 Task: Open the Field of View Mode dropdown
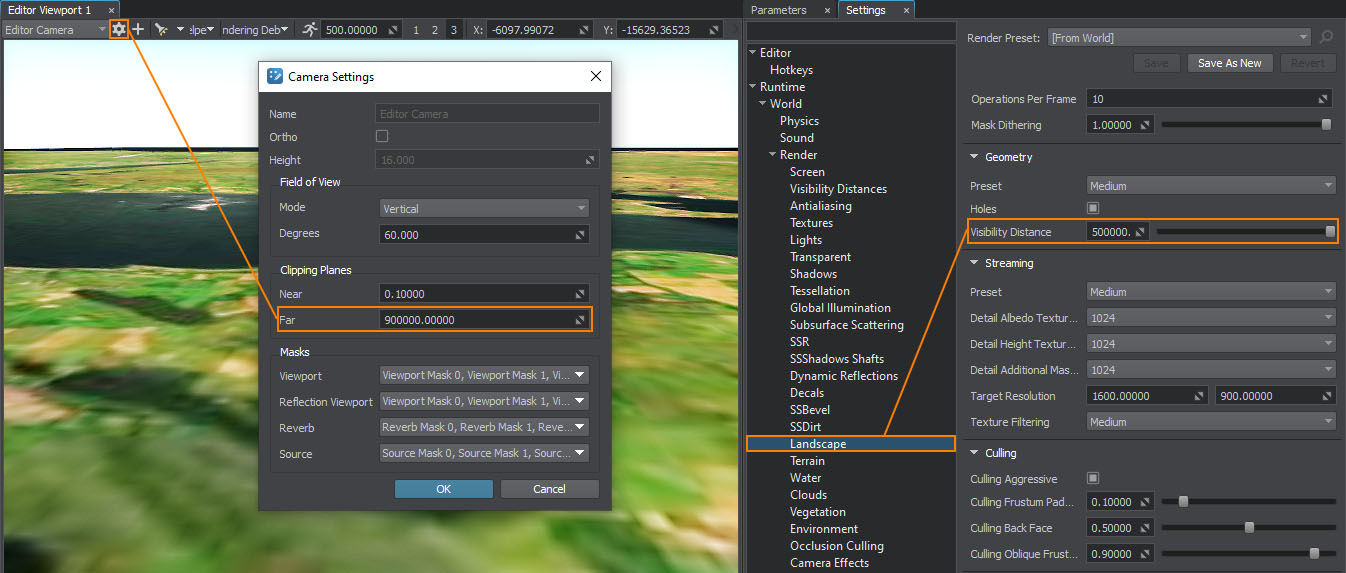[x=485, y=209]
